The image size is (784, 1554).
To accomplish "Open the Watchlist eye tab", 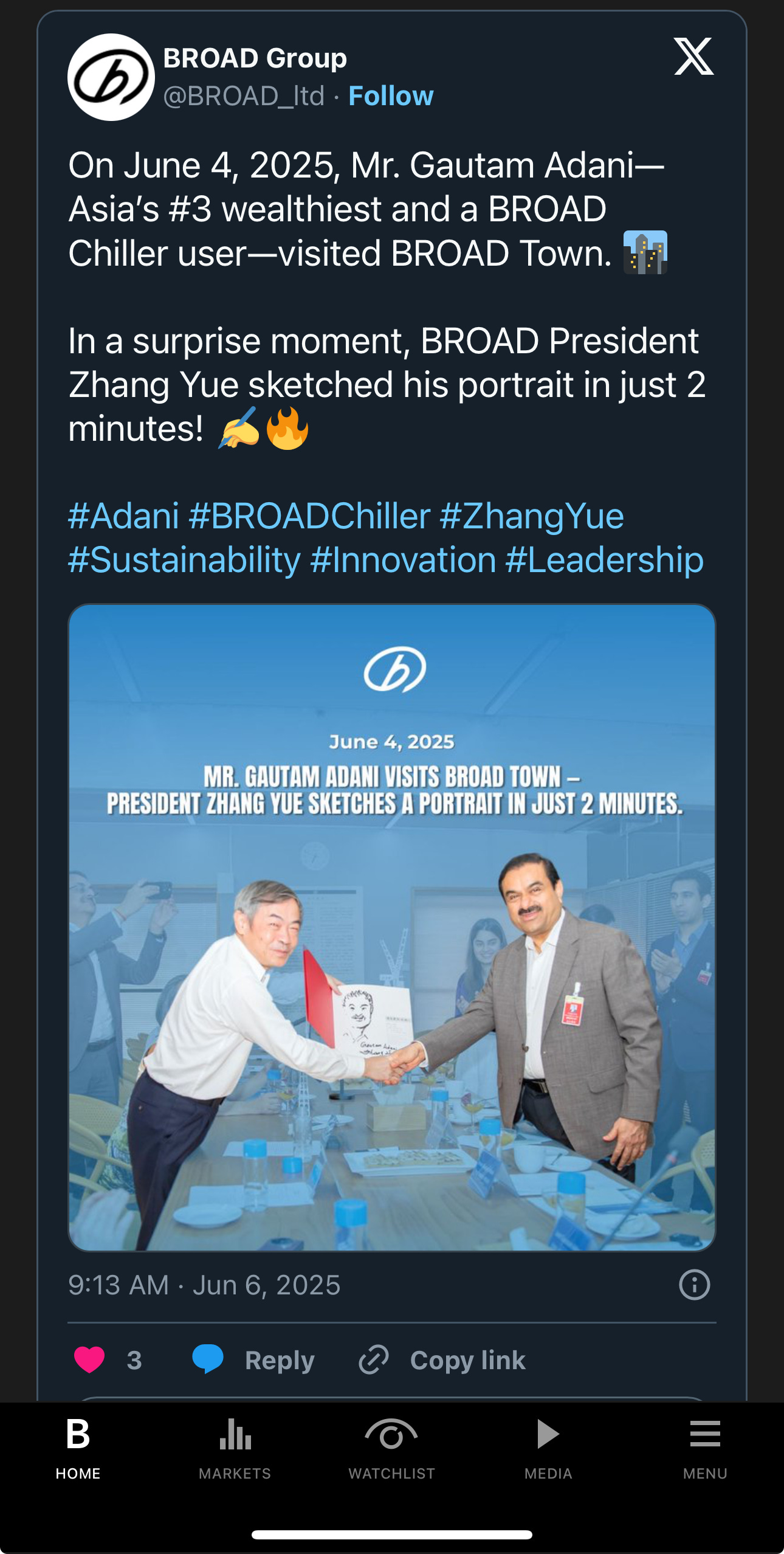I will pos(392,1448).
